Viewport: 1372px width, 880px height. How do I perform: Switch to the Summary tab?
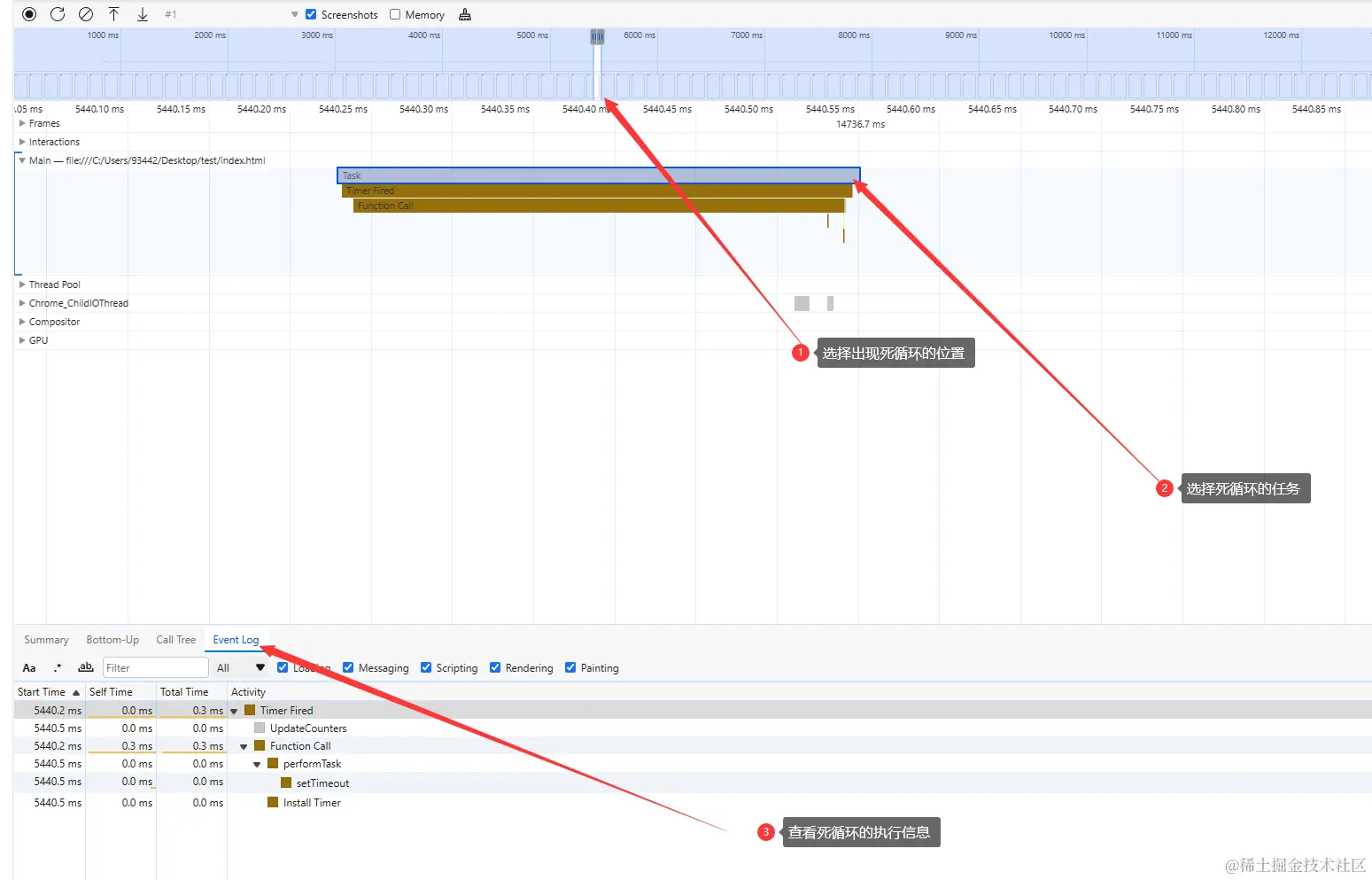[46, 640]
